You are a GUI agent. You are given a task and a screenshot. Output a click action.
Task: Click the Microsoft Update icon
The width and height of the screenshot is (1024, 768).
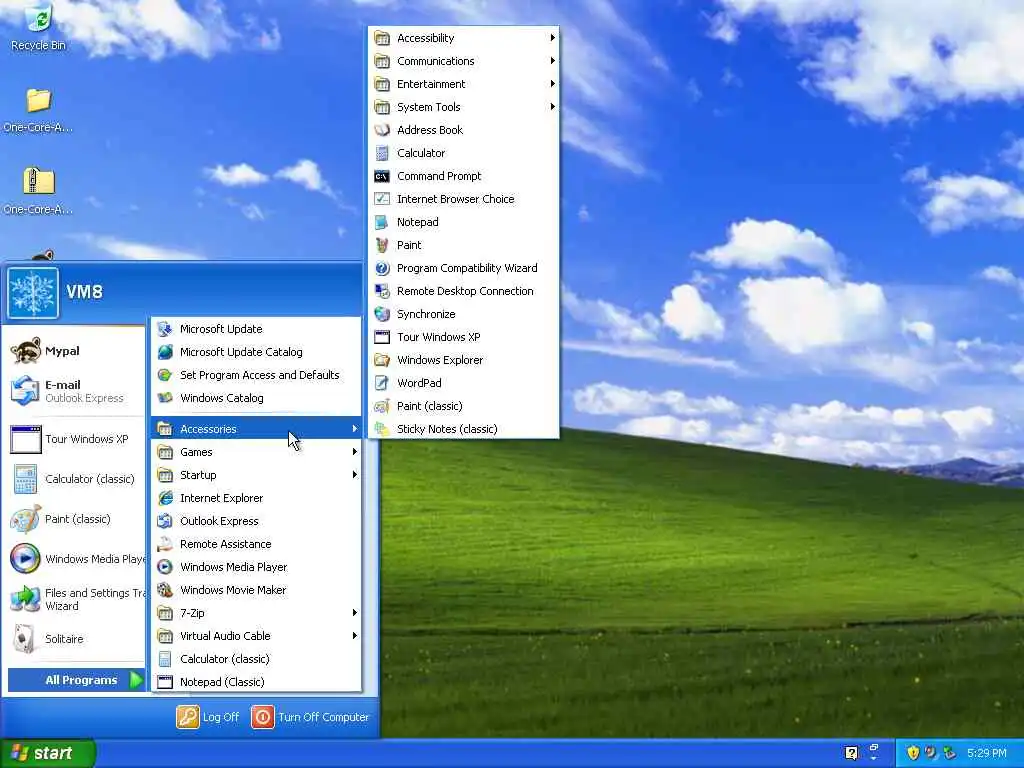click(165, 329)
